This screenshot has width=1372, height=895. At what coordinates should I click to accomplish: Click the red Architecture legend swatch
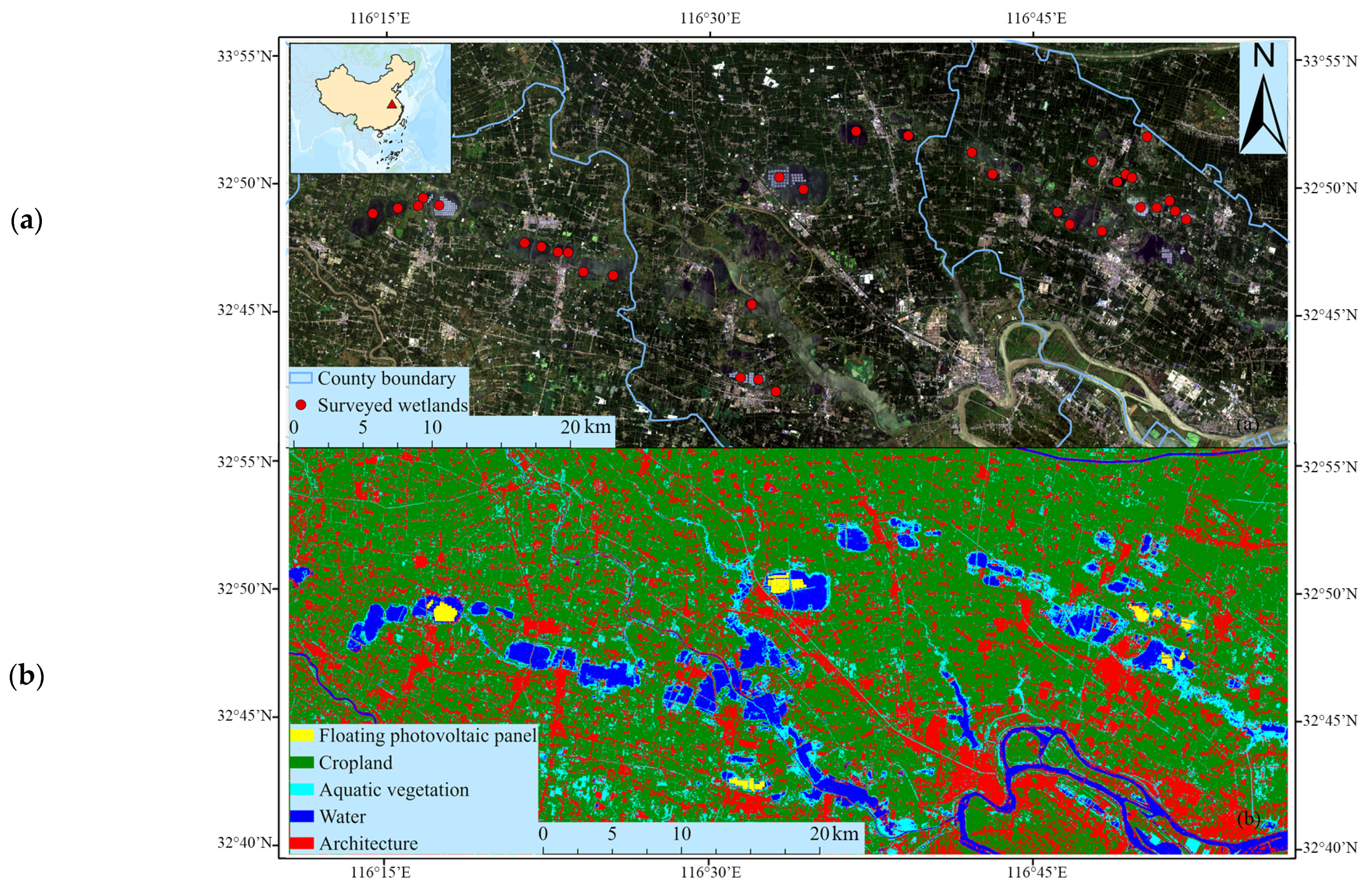(x=302, y=843)
